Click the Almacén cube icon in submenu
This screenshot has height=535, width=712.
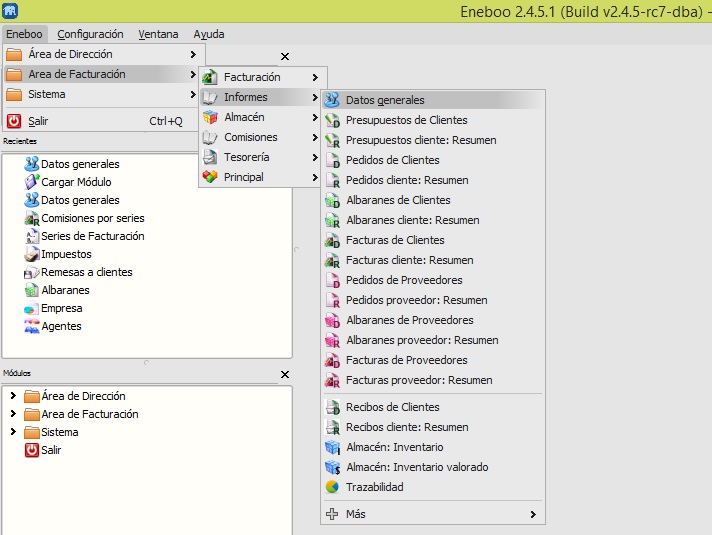pyautogui.click(x=210, y=117)
